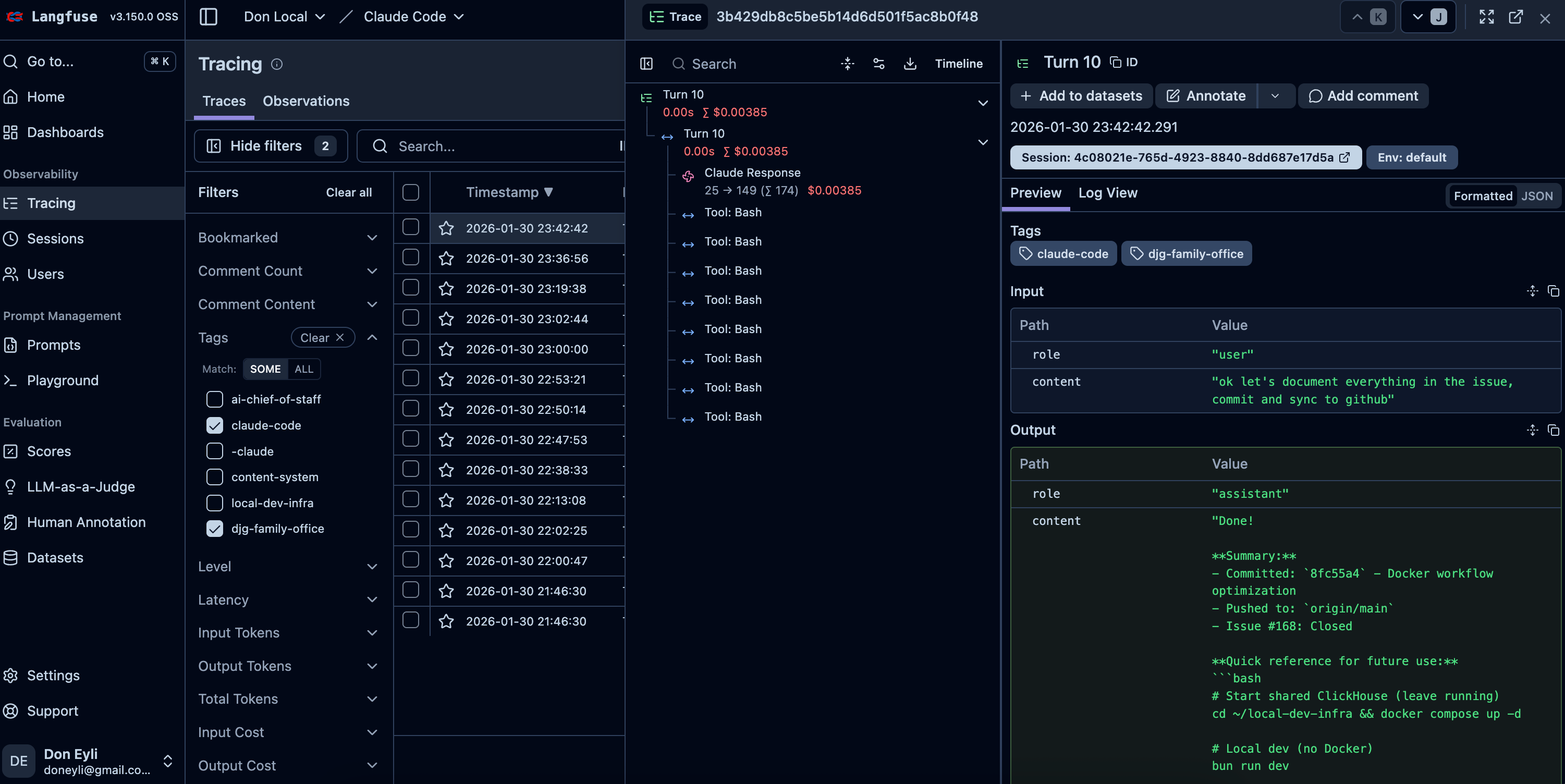Open the Annotate dropdown arrow
Screen dimensions: 1565x784
click(1275, 96)
